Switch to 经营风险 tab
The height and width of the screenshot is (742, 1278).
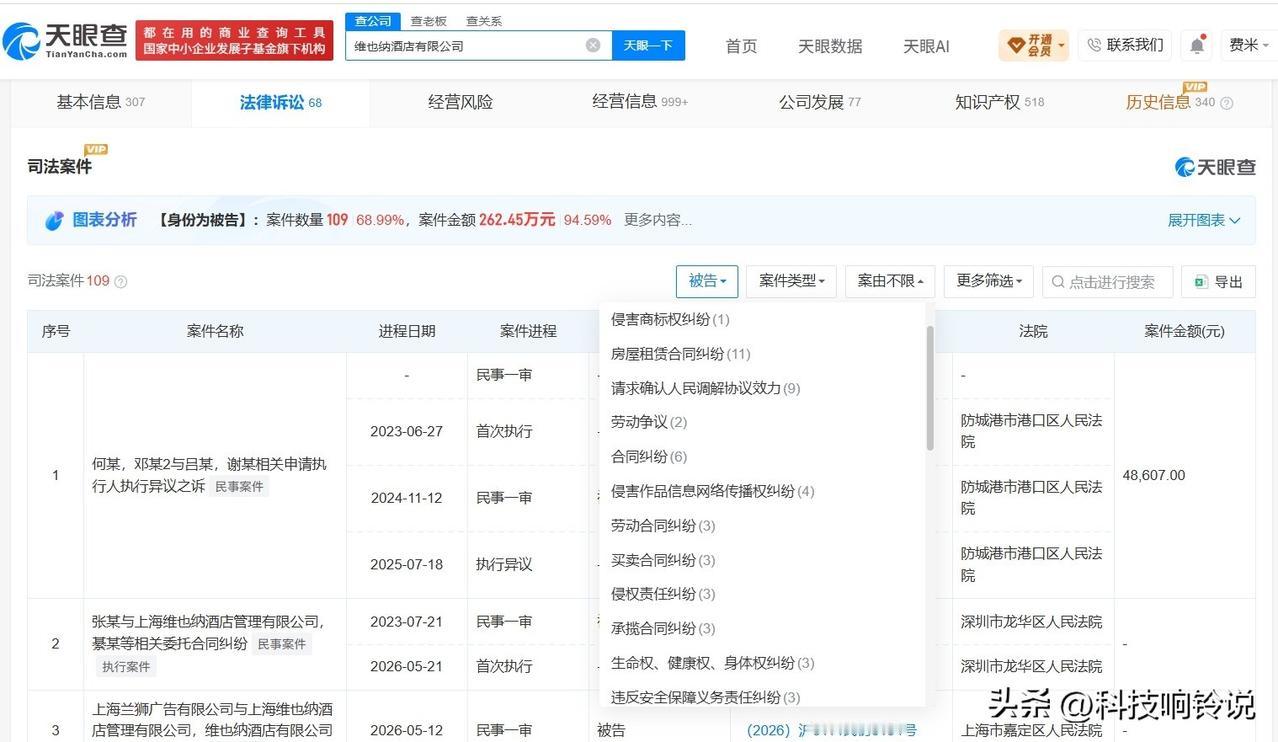pos(460,102)
